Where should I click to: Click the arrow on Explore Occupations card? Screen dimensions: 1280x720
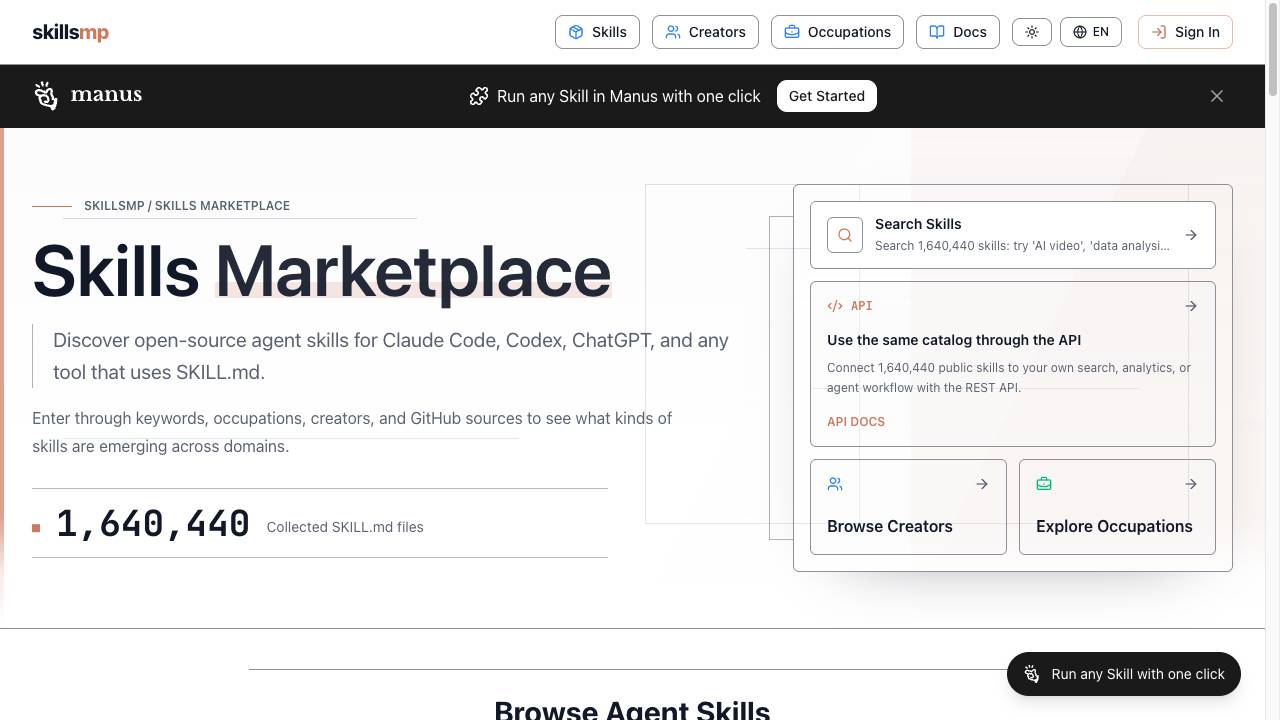tap(1191, 484)
